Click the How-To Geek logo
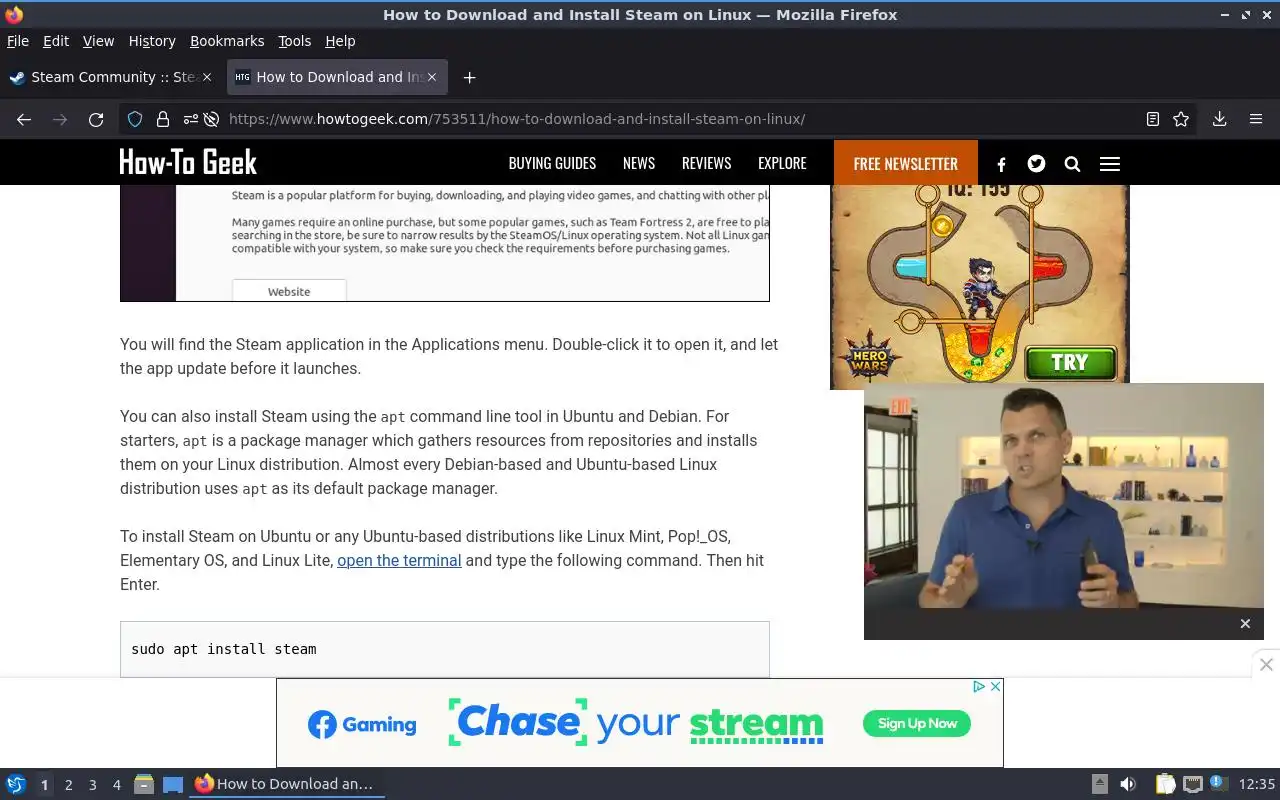The image size is (1280, 800). 188,162
